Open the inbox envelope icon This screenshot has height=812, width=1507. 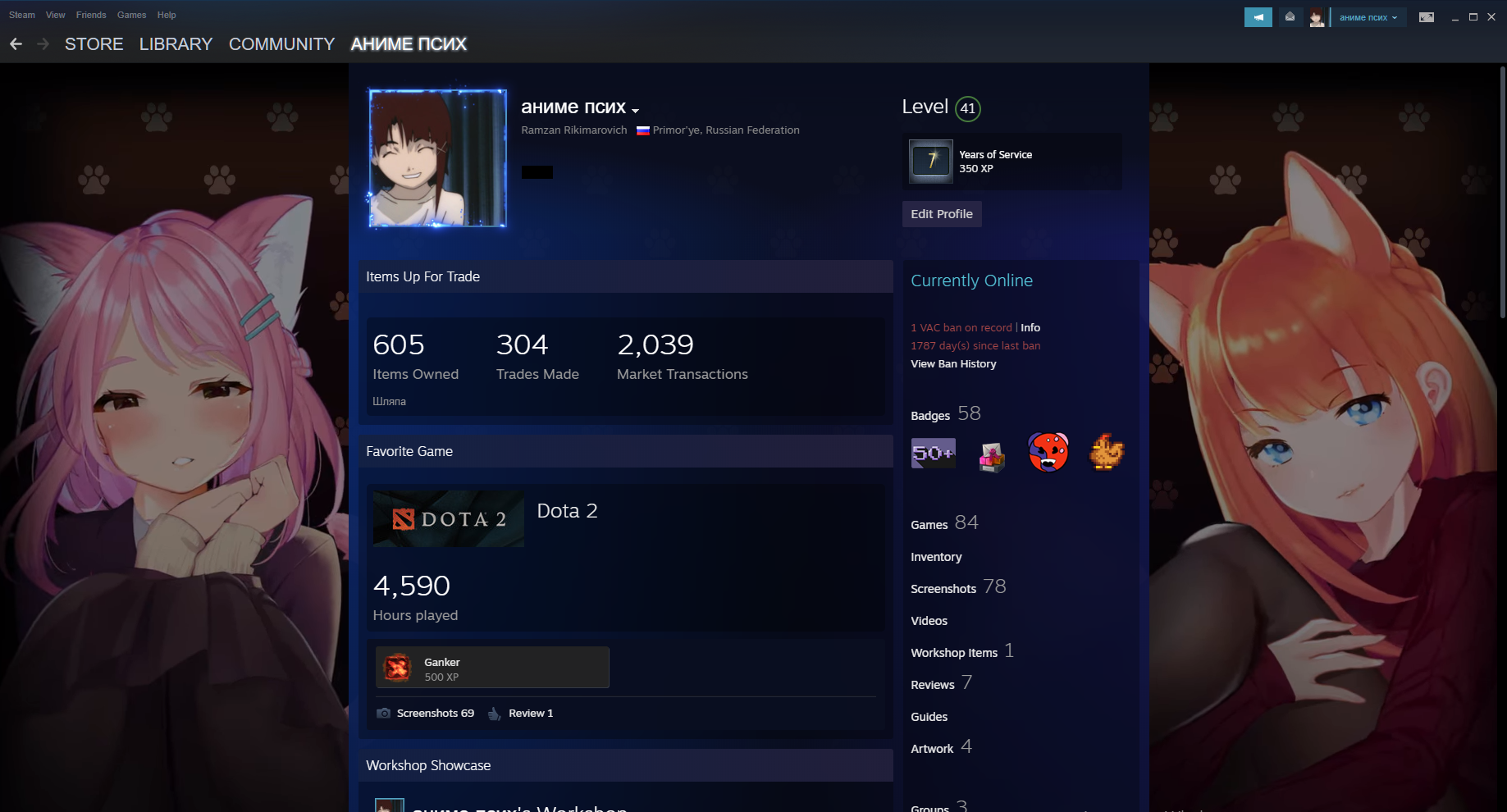(x=1290, y=17)
